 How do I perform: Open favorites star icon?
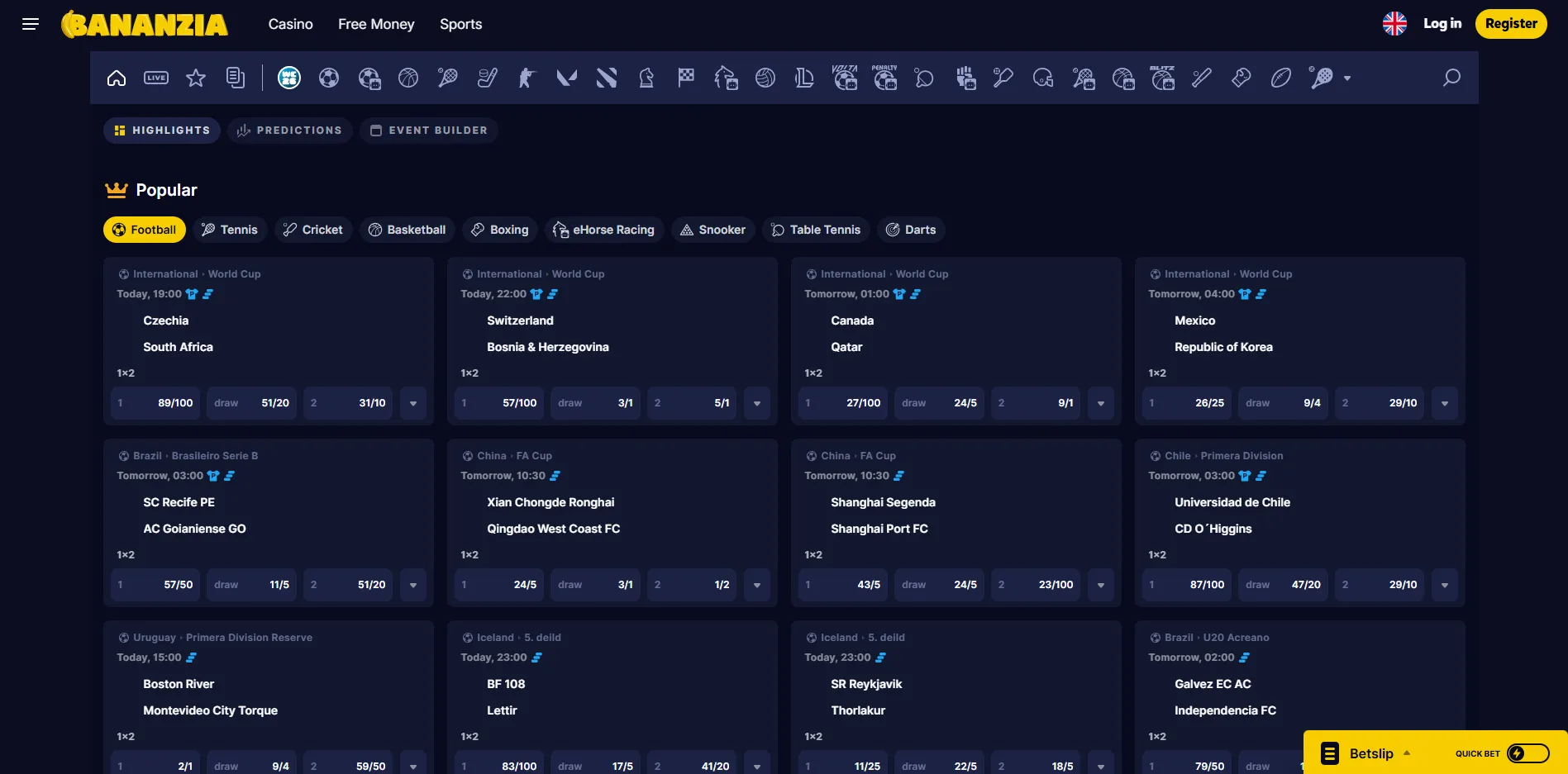(x=196, y=78)
